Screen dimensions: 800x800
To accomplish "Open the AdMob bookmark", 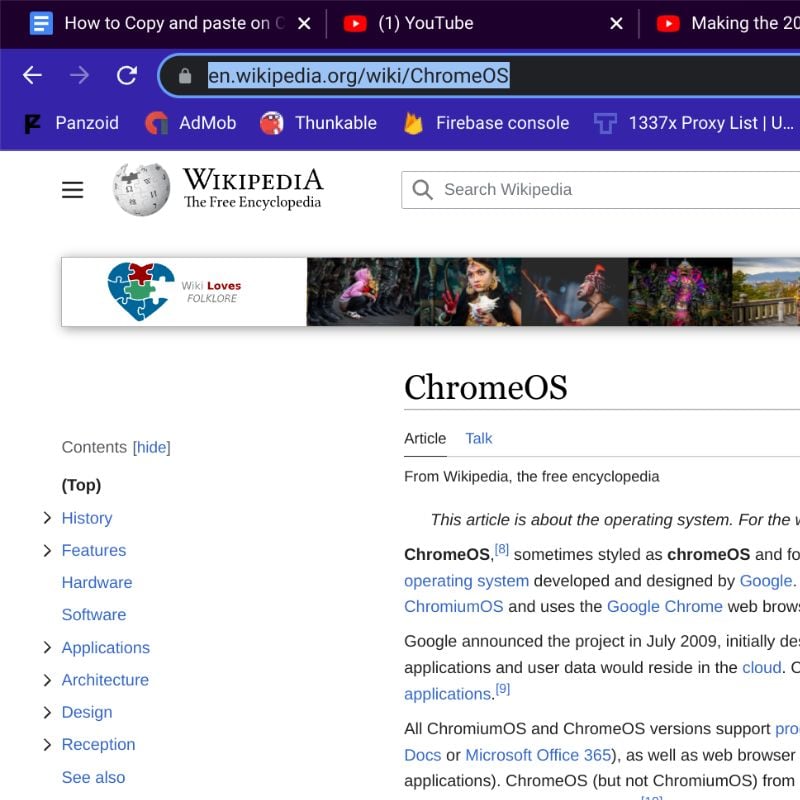I will 206,123.
